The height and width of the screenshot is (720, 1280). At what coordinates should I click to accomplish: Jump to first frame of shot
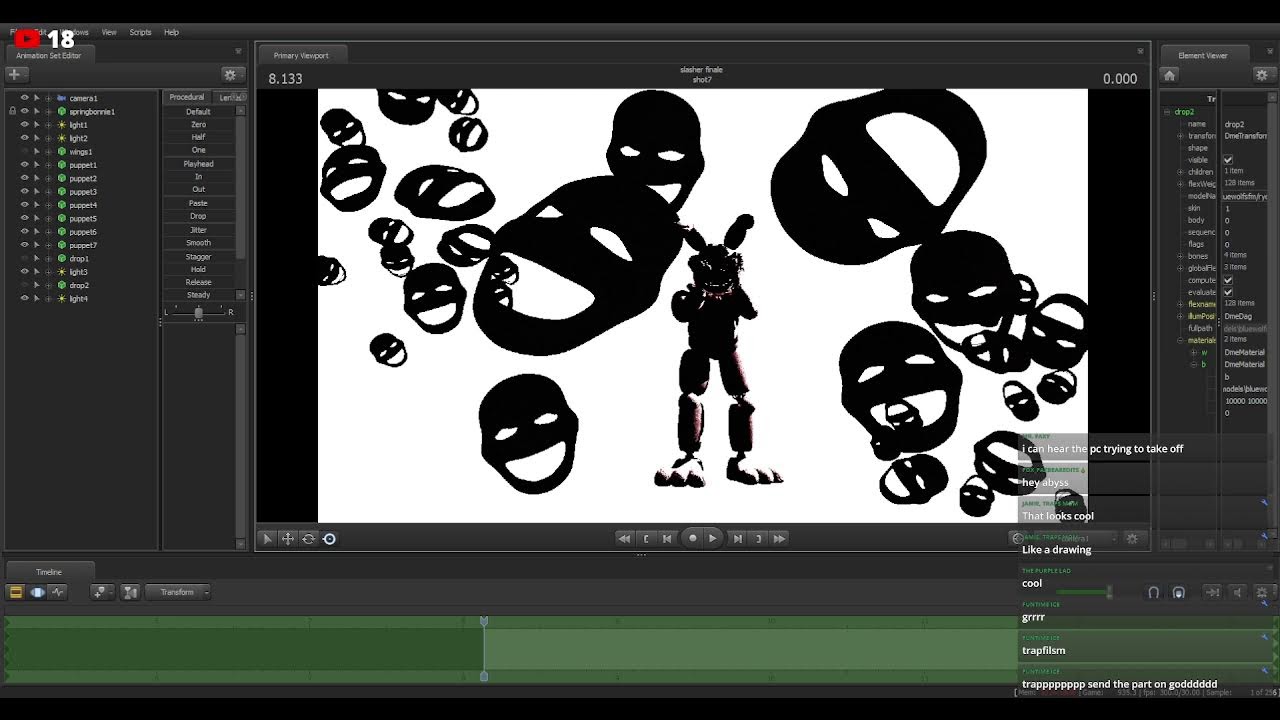tap(624, 538)
